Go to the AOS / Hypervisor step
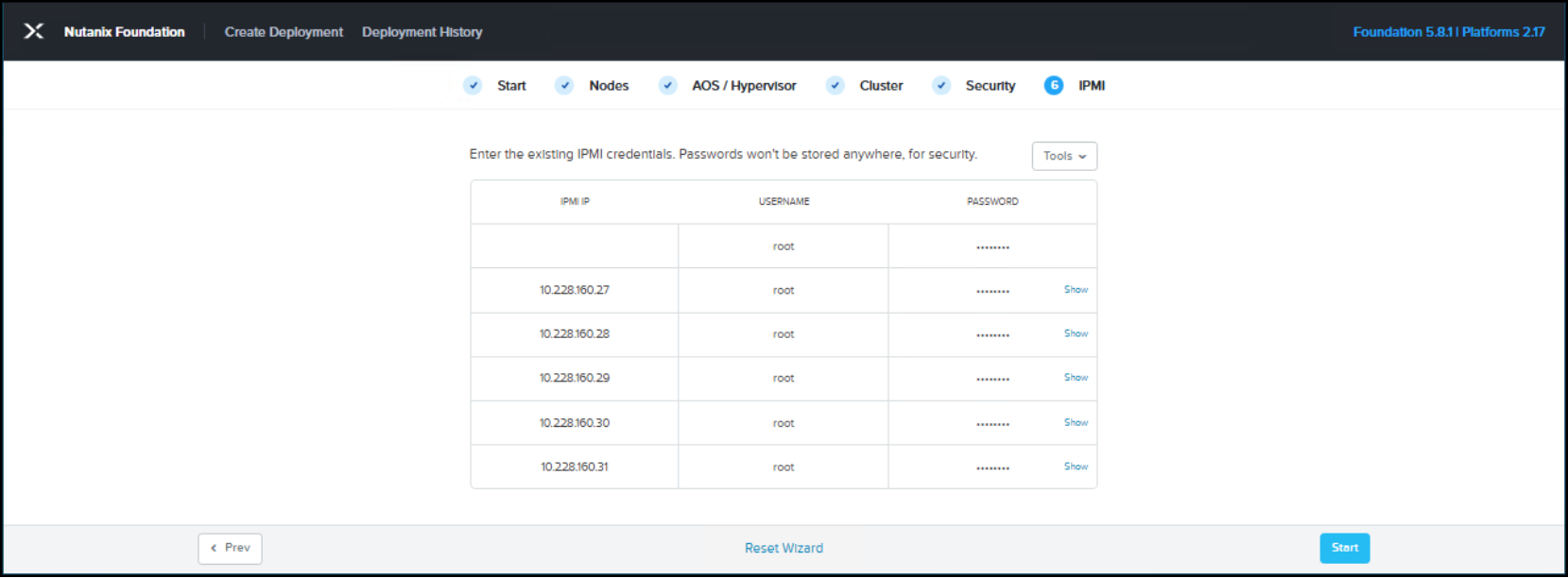This screenshot has width=1568, height=578. point(744,85)
